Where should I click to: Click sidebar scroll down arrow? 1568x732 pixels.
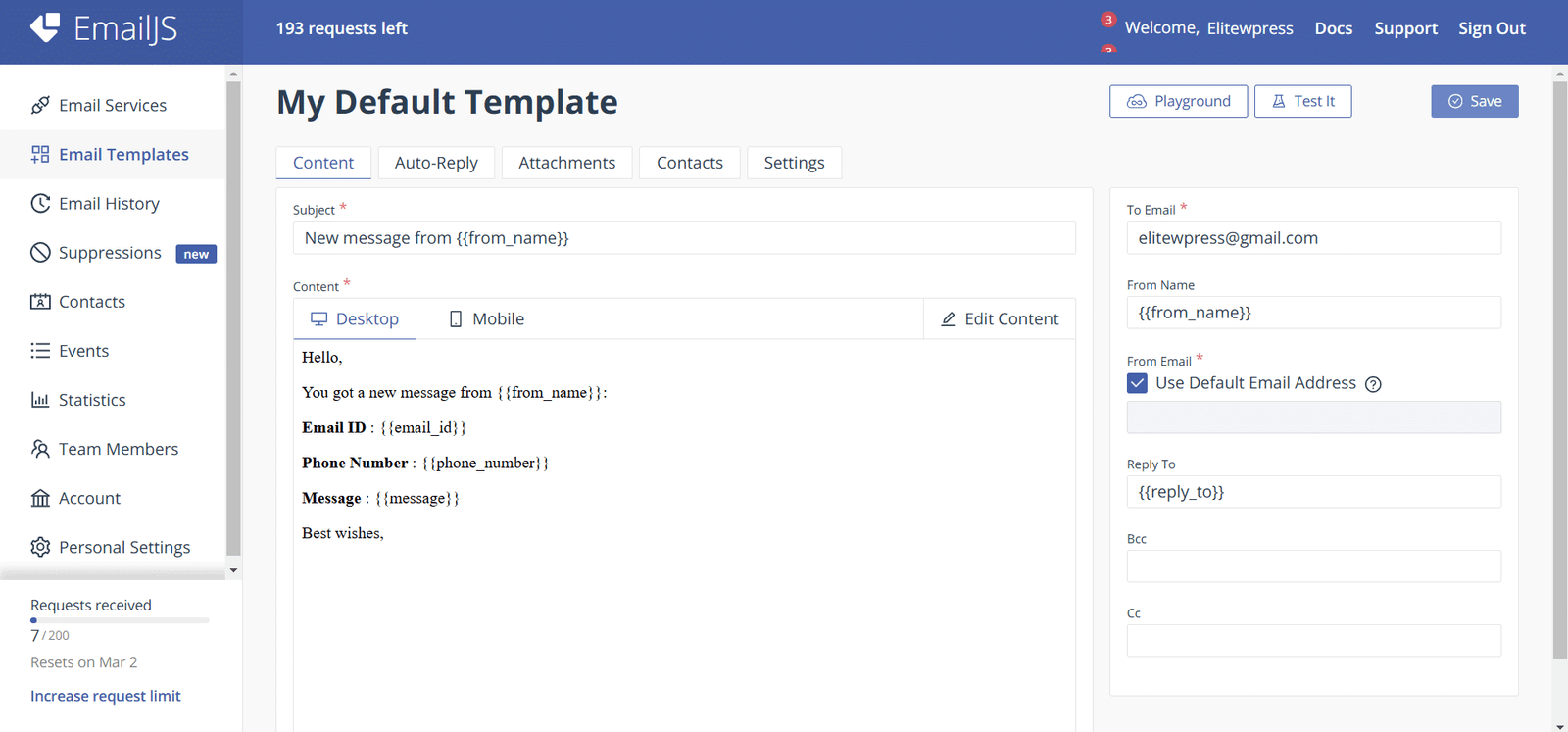pos(233,570)
